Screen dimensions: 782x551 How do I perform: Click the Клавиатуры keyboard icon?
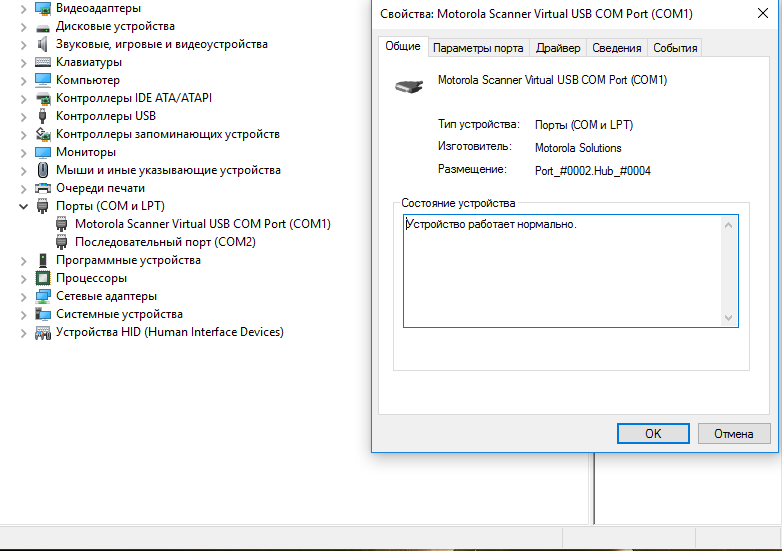pyautogui.click(x=43, y=62)
